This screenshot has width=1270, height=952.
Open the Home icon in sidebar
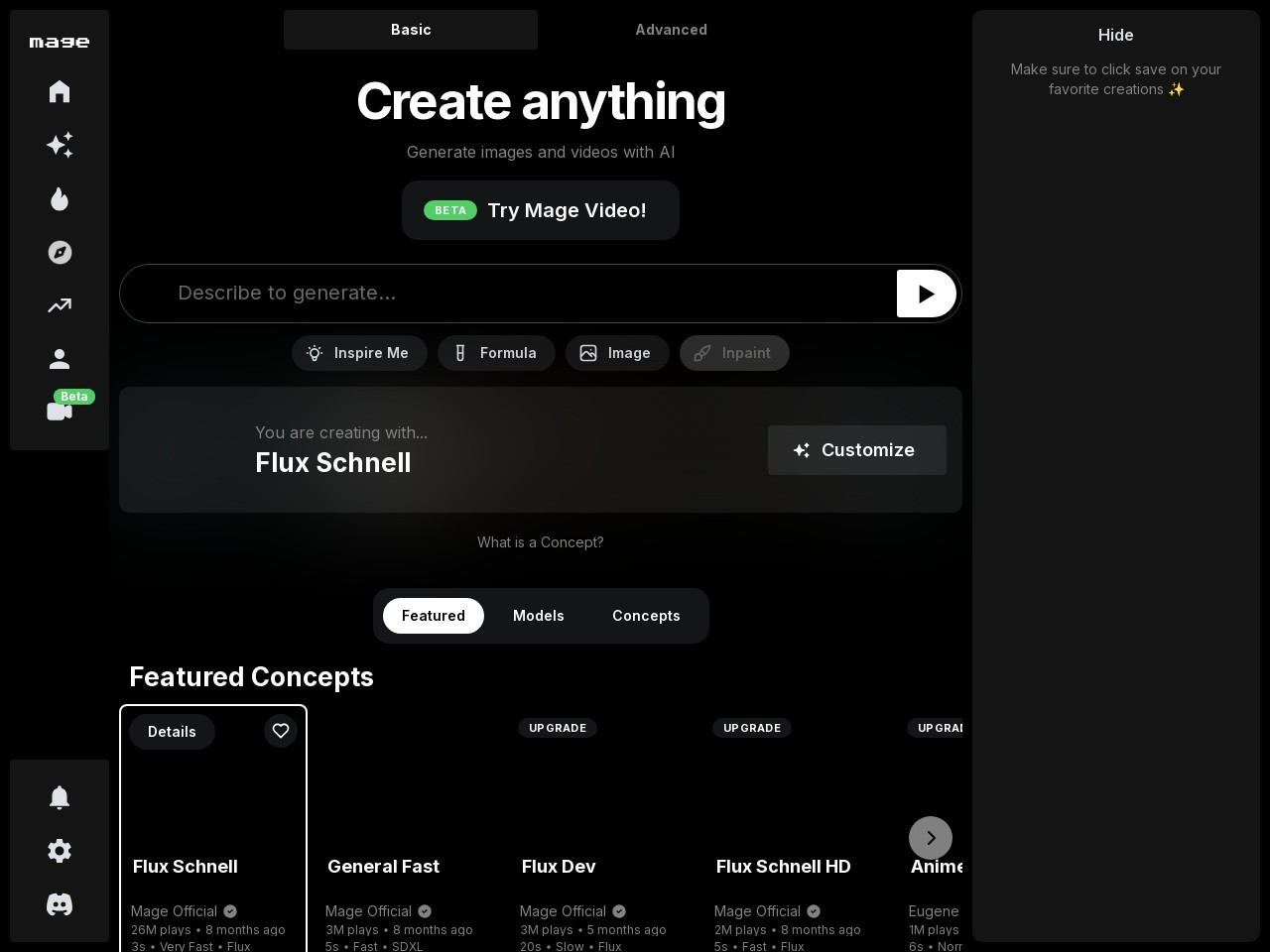pyautogui.click(x=60, y=91)
